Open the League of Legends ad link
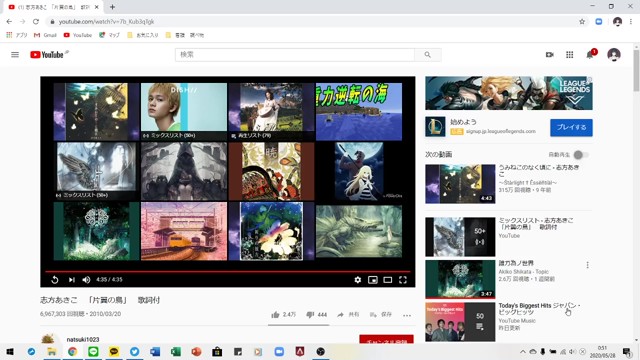 (x=500, y=131)
